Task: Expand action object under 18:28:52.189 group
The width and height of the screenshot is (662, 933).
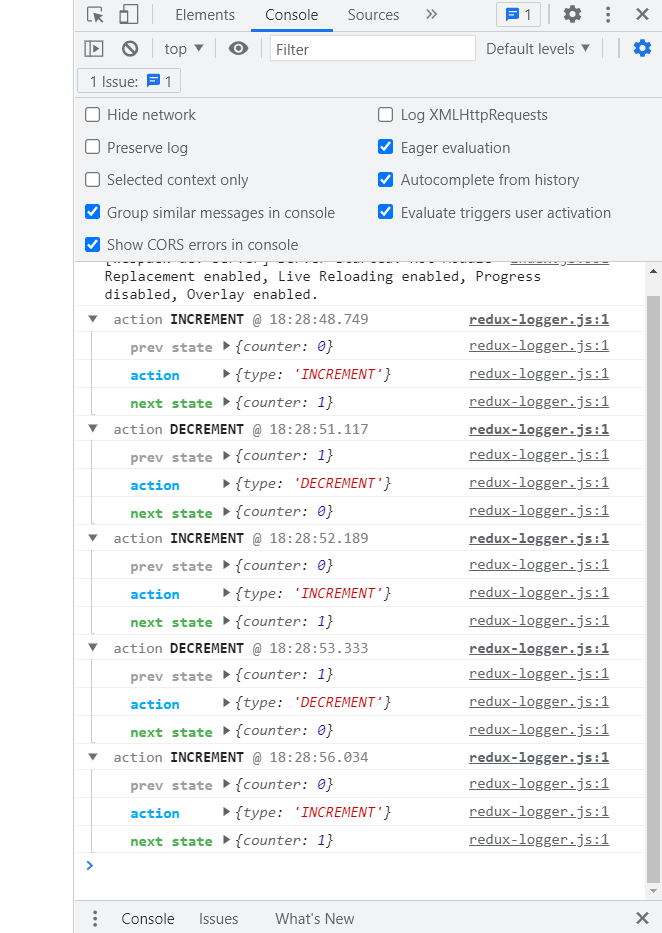Action: tap(226, 593)
